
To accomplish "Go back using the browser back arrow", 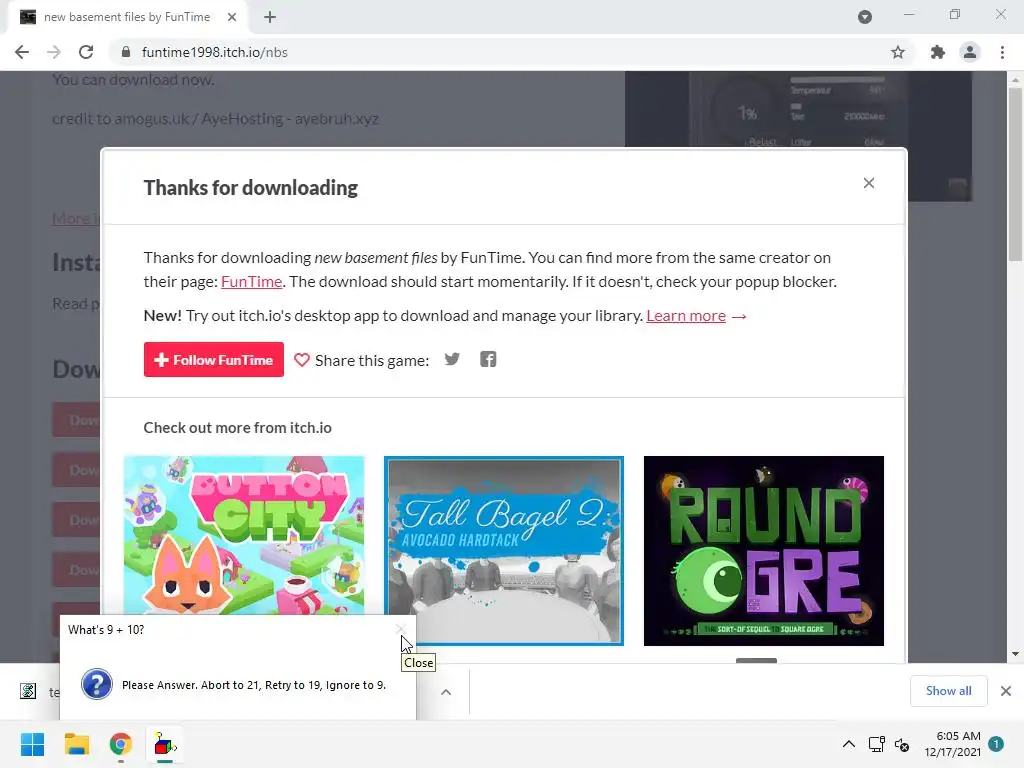I will click(x=22, y=52).
